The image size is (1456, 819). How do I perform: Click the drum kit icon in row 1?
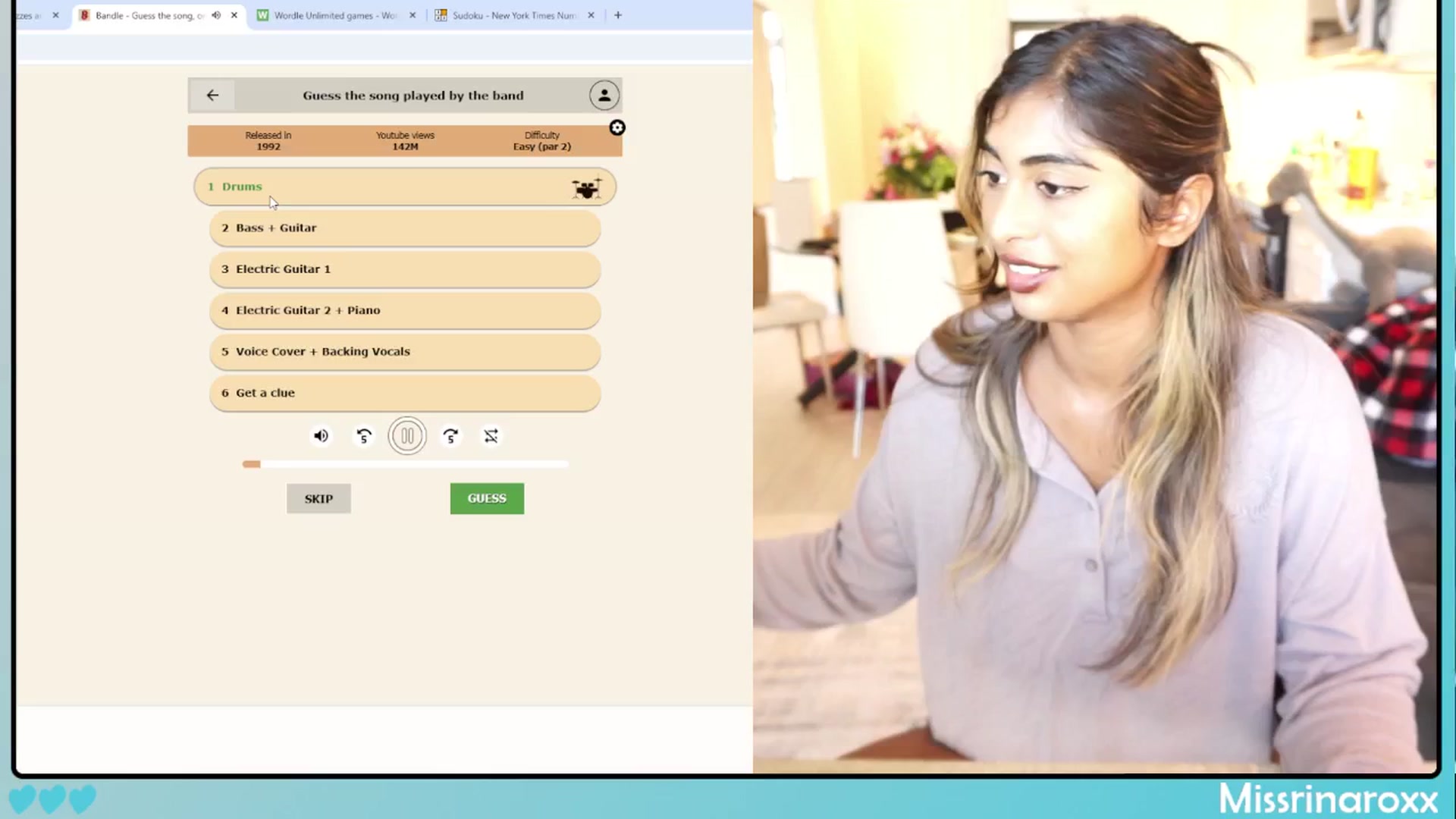click(586, 187)
